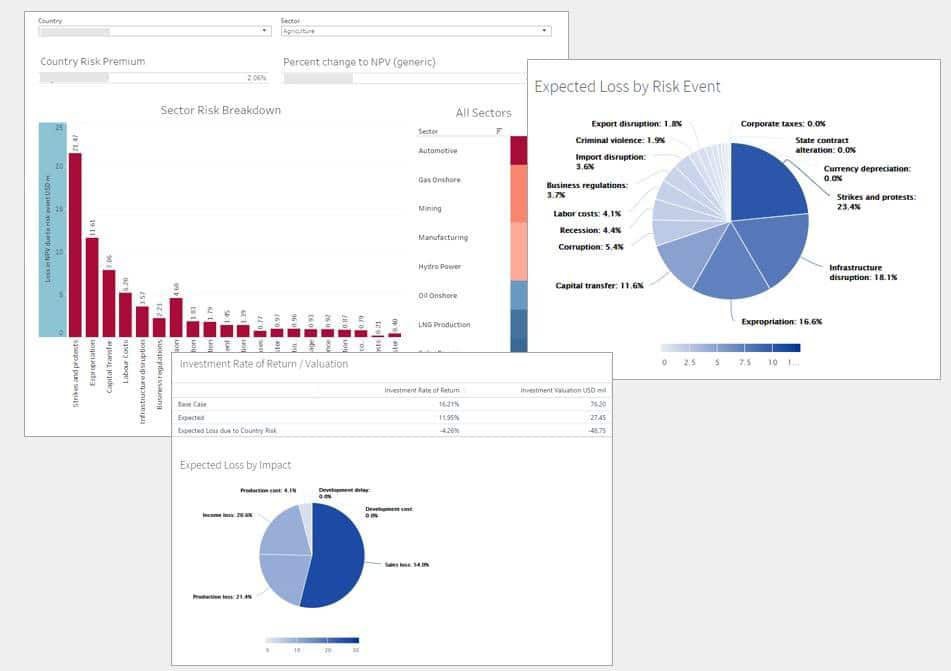Select the LNG Production sector row label

click(x=444, y=325)
